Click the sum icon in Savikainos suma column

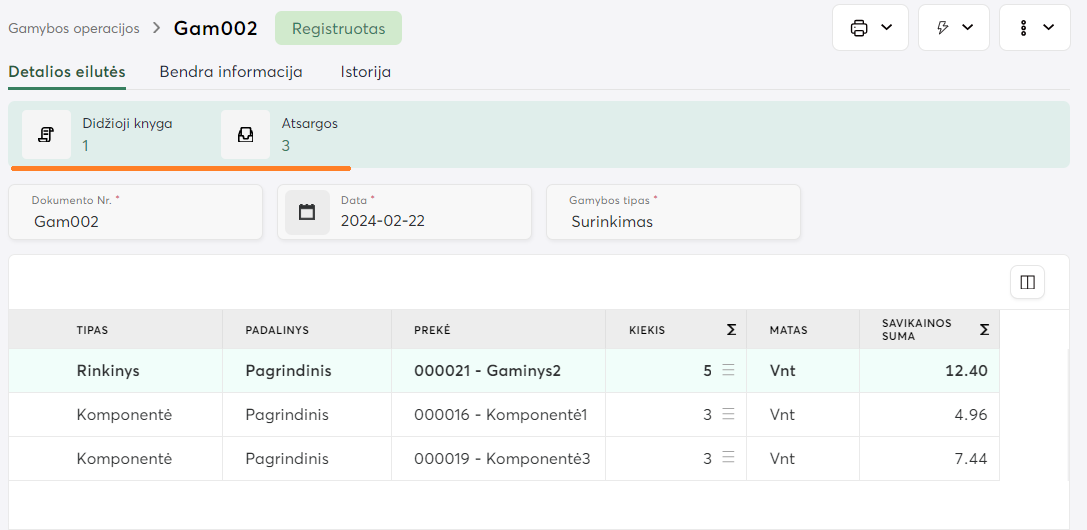(x=985, y=330)
